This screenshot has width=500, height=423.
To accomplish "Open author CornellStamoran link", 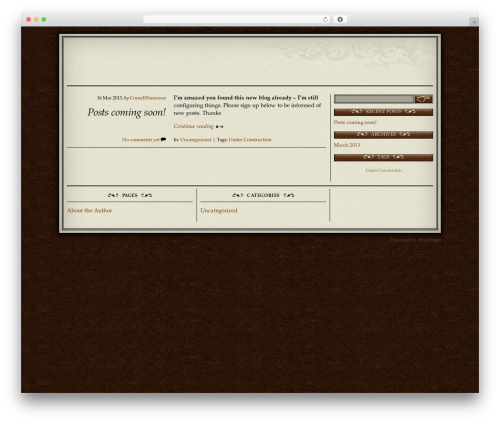I will (x=148, y=98).
